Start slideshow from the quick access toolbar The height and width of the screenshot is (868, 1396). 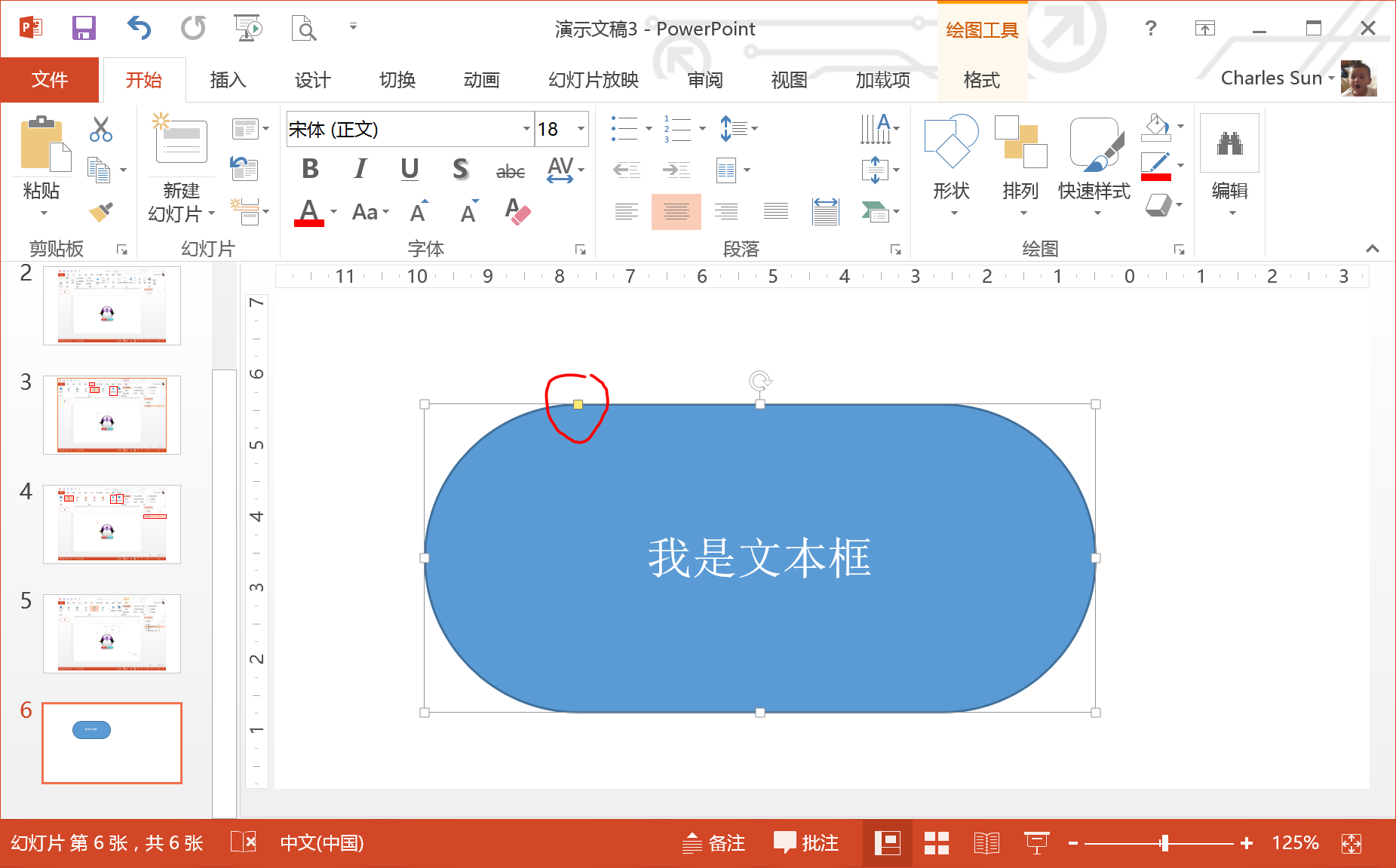click(248, 28)
